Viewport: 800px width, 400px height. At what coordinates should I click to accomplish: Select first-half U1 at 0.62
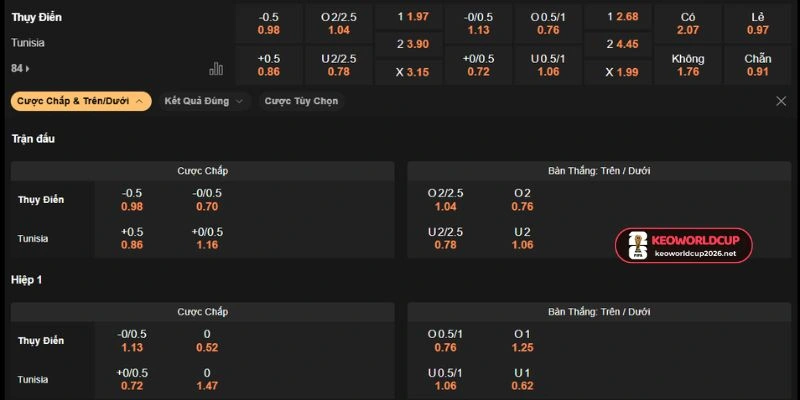pyautogui.click(x=522, y=380)
